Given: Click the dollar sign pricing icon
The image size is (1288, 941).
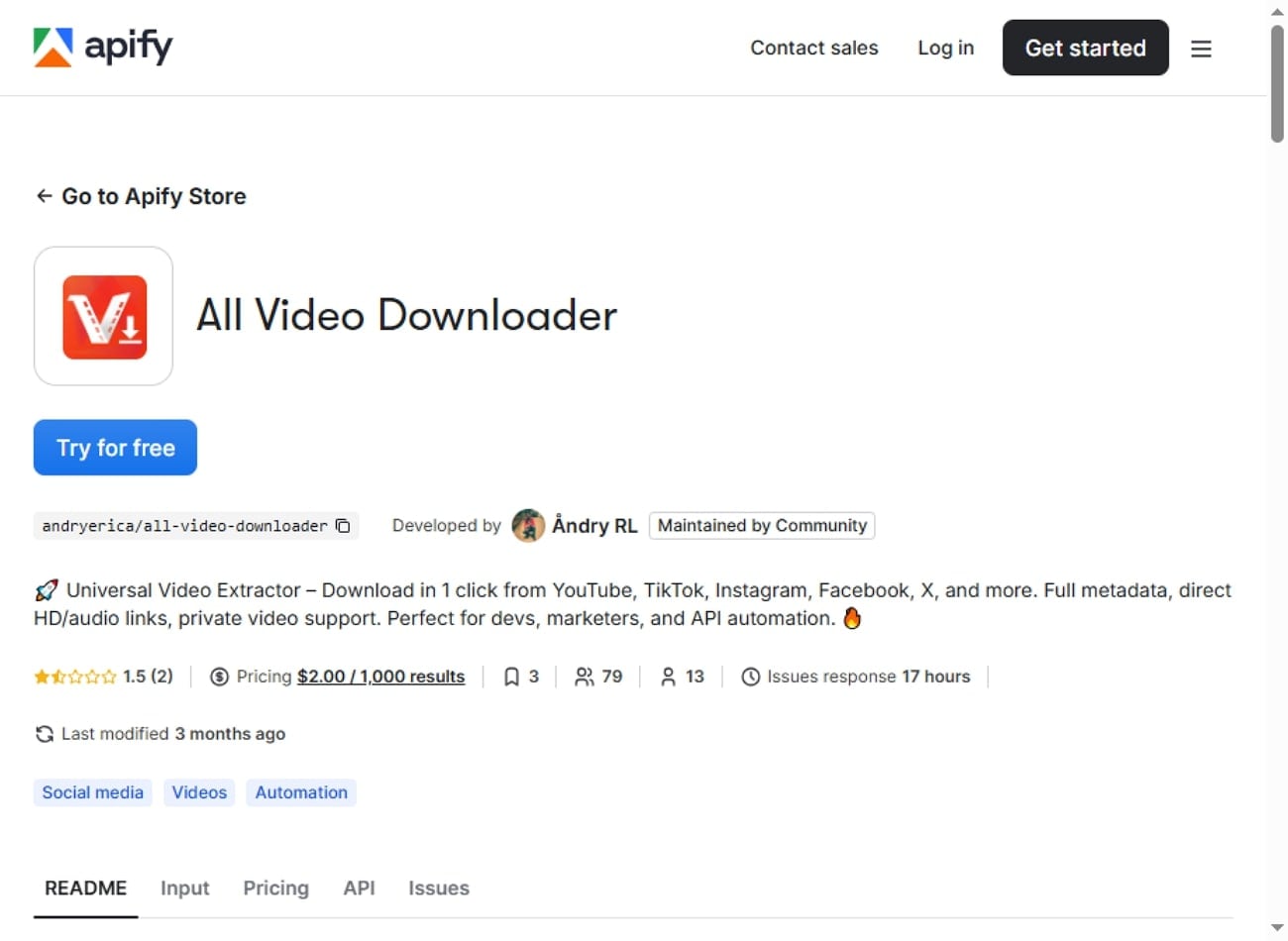Looking at the screenshot, I should click(x=219, y=677).
